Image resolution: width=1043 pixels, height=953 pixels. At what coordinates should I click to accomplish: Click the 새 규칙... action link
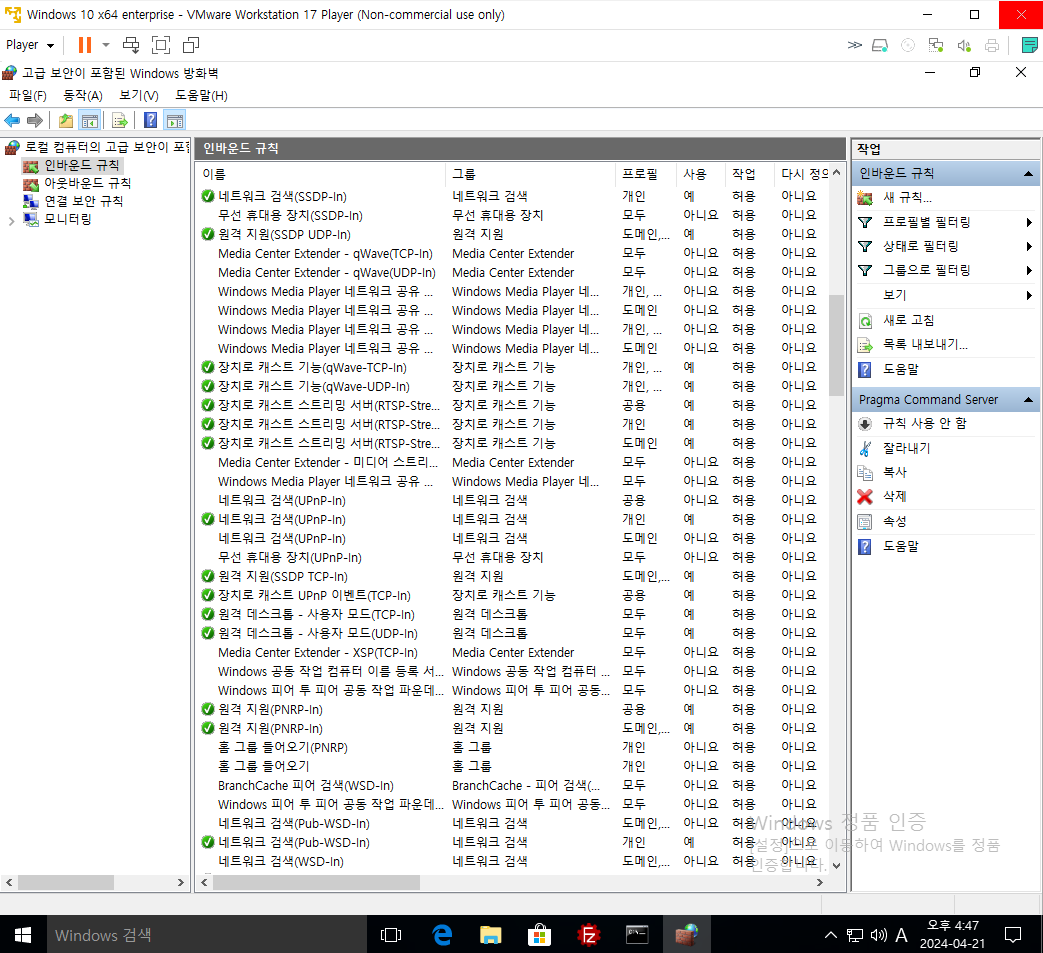907,198
